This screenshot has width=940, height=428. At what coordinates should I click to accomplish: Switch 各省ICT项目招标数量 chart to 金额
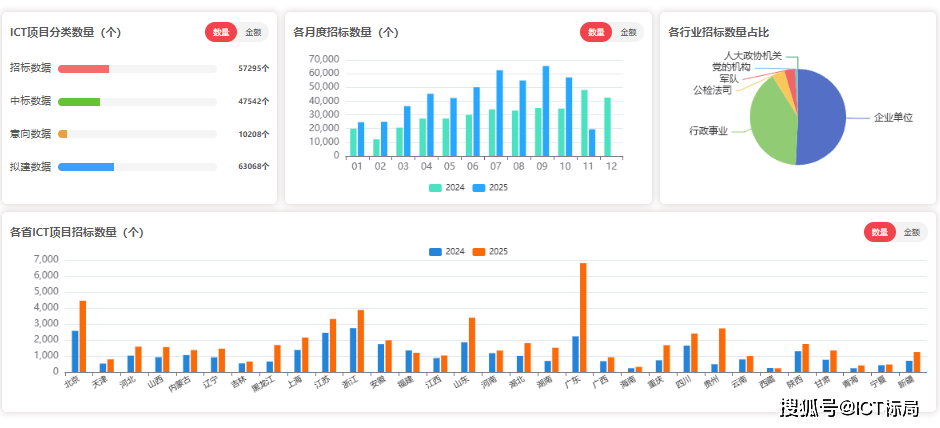pos(912,232)
